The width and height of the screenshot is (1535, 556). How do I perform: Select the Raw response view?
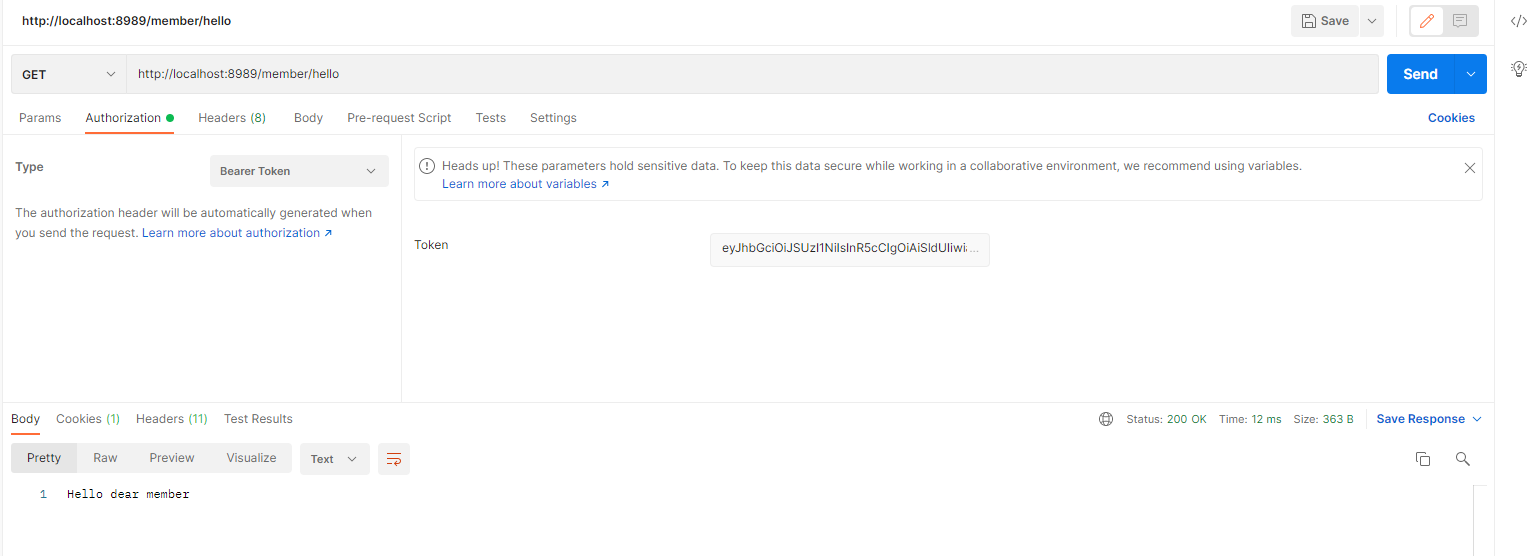(105, 458)
